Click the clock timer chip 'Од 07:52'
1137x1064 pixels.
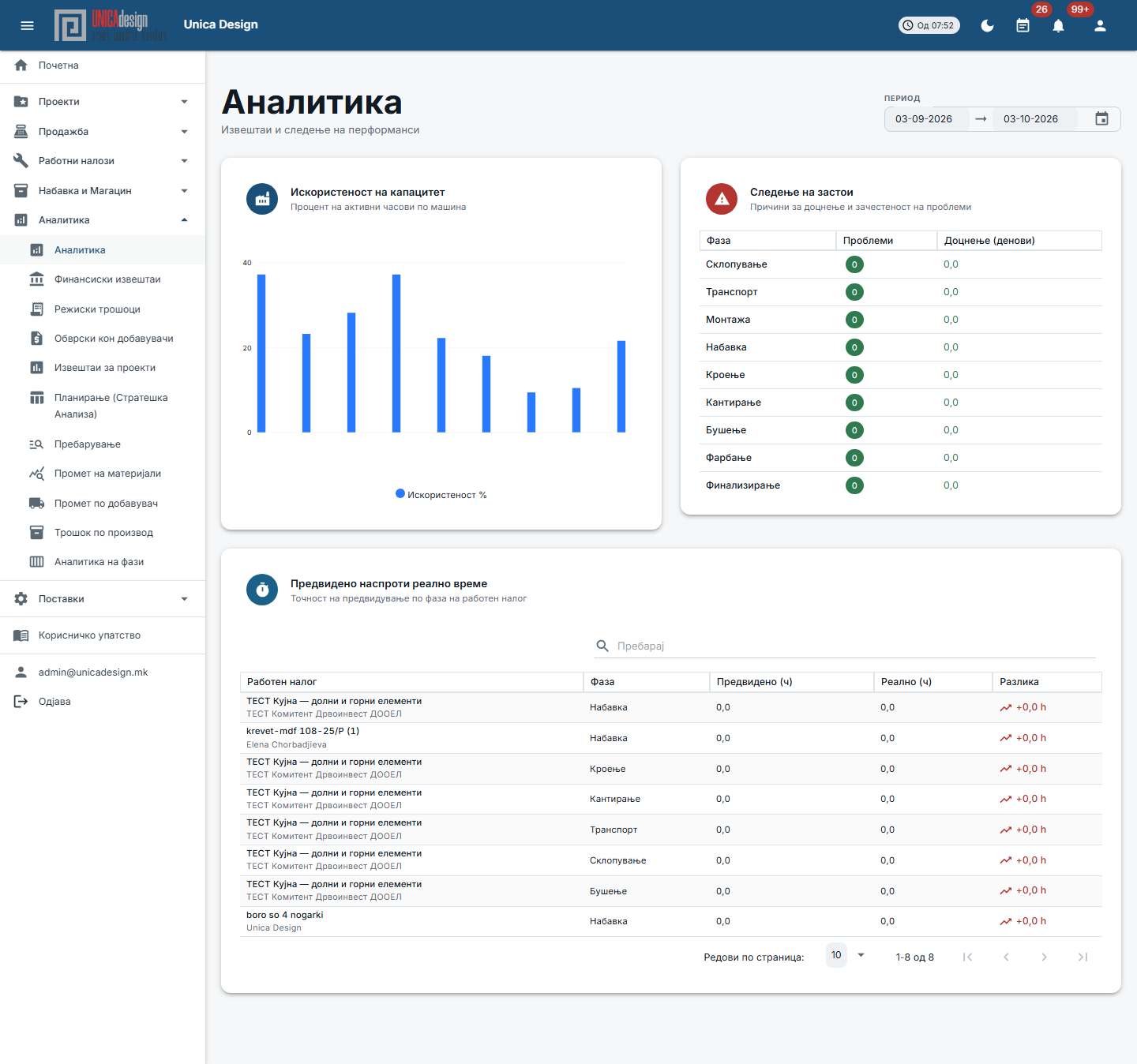point(929,25)
